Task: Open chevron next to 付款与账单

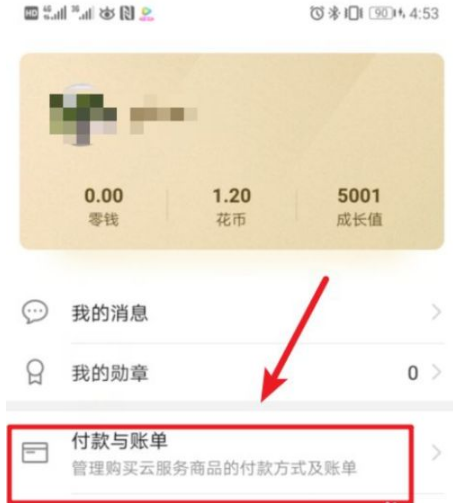Action: (x=436, y=453)
